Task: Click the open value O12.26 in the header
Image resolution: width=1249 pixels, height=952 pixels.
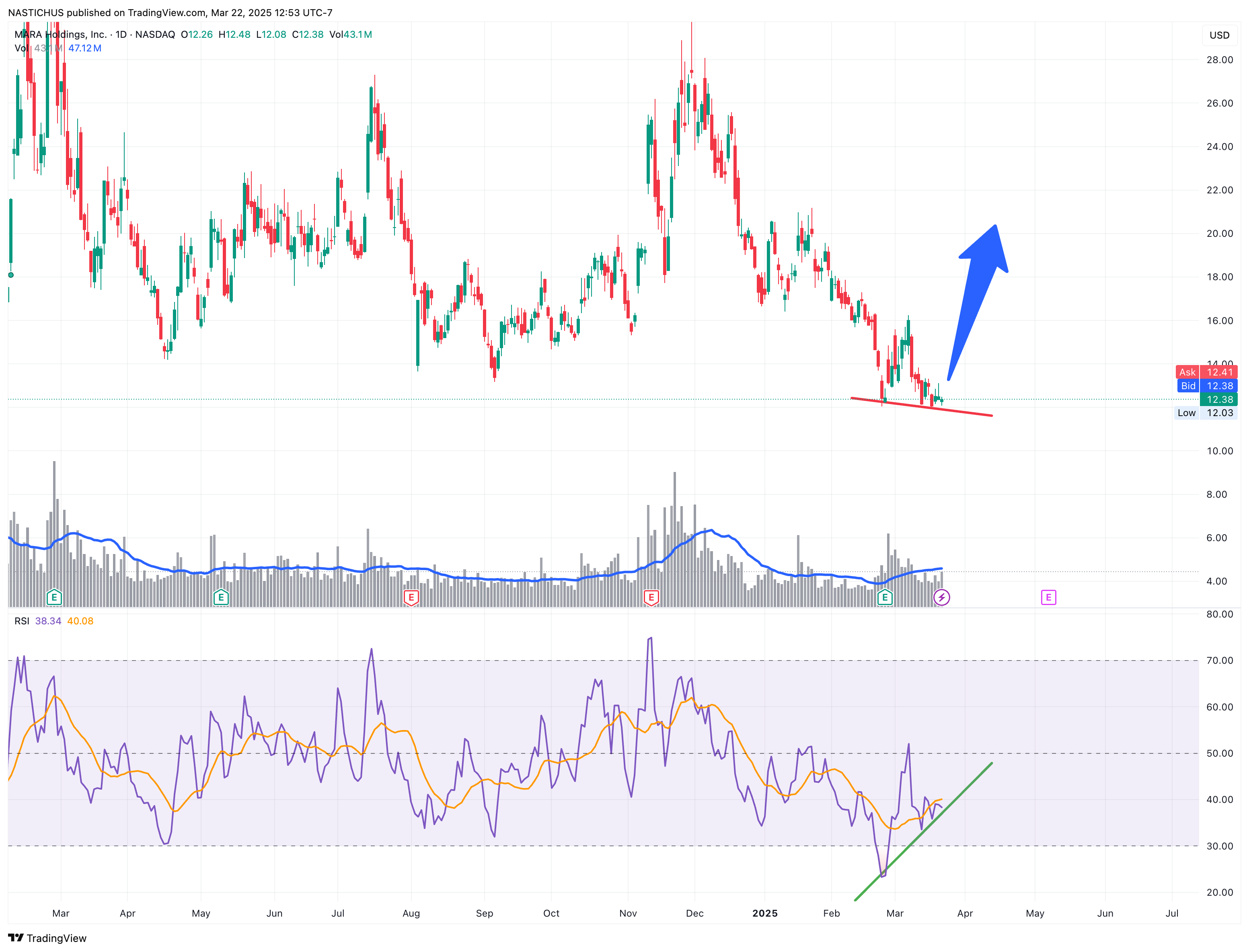Action: (197, 35)
